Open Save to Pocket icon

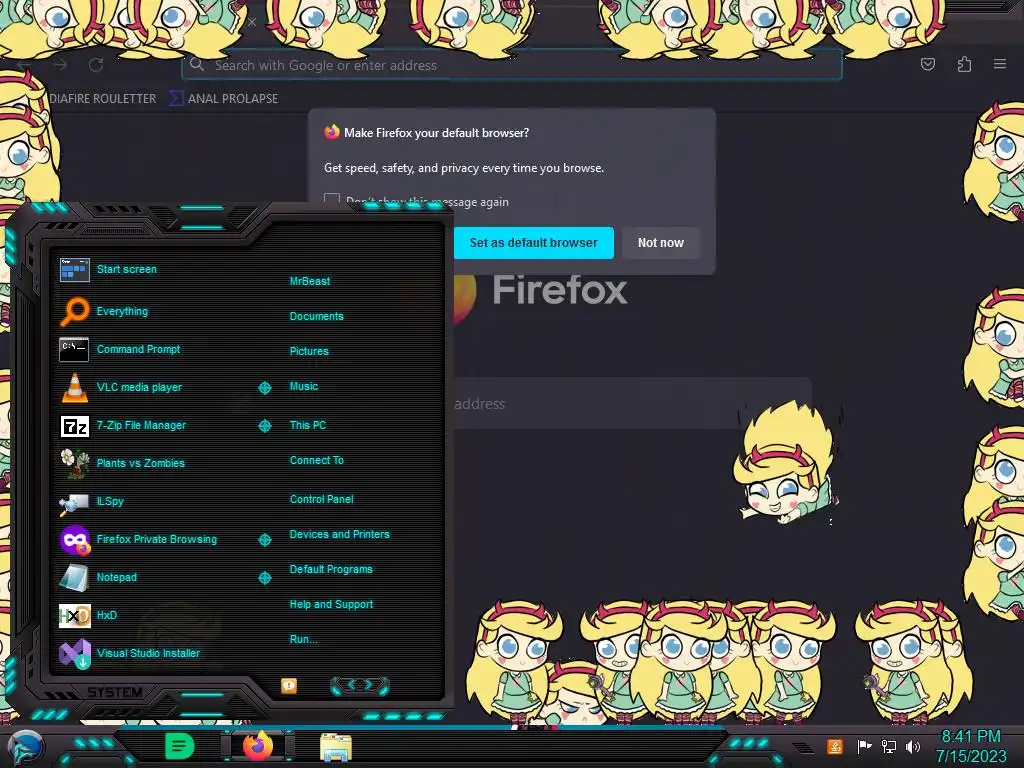(927, 64)
